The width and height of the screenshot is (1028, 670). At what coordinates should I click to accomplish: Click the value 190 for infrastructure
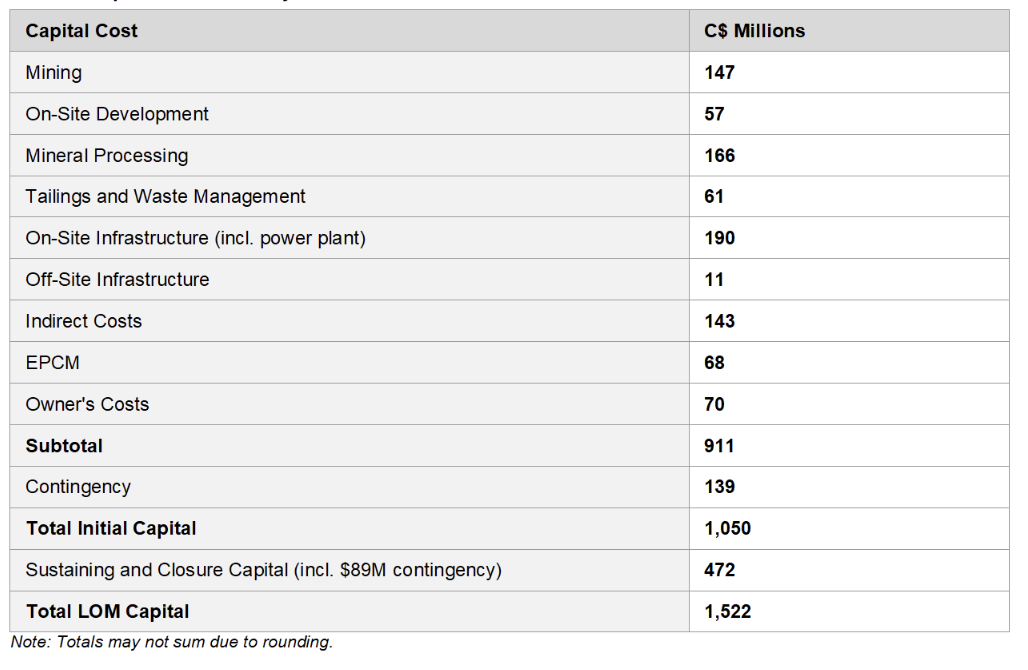[x=719, y=238]
